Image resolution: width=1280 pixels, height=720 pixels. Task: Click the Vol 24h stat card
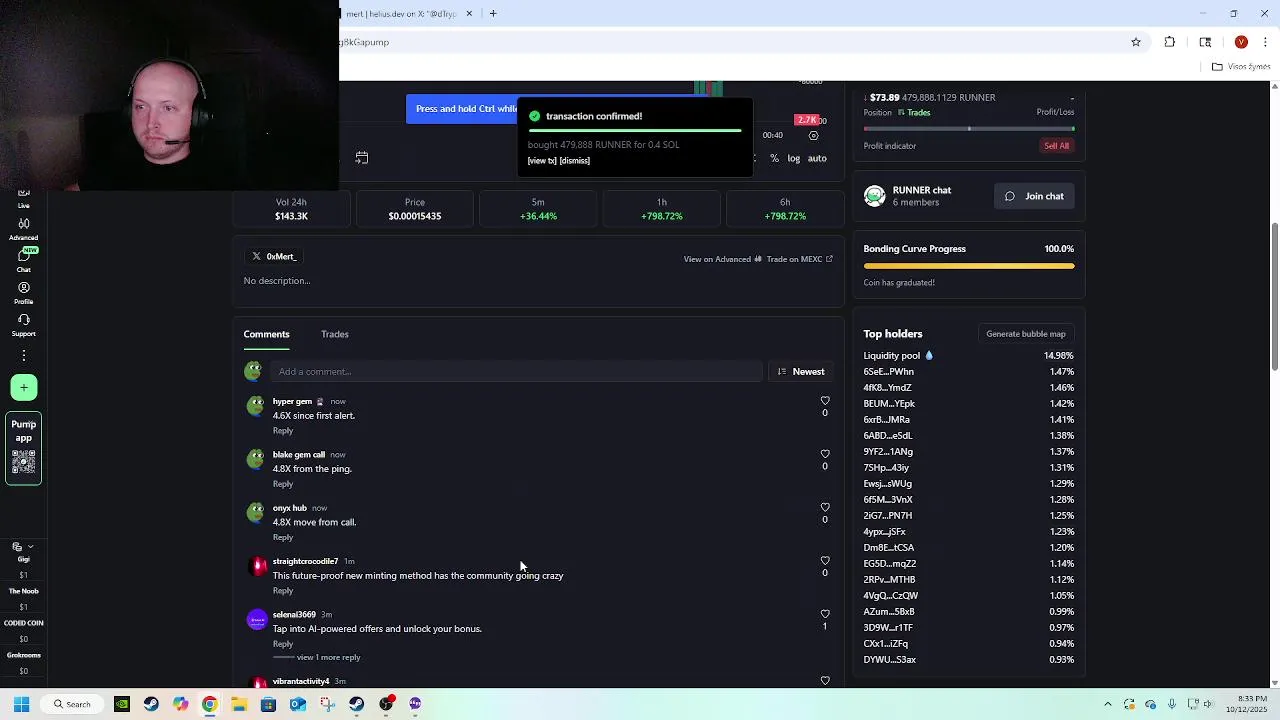(291, 209)
